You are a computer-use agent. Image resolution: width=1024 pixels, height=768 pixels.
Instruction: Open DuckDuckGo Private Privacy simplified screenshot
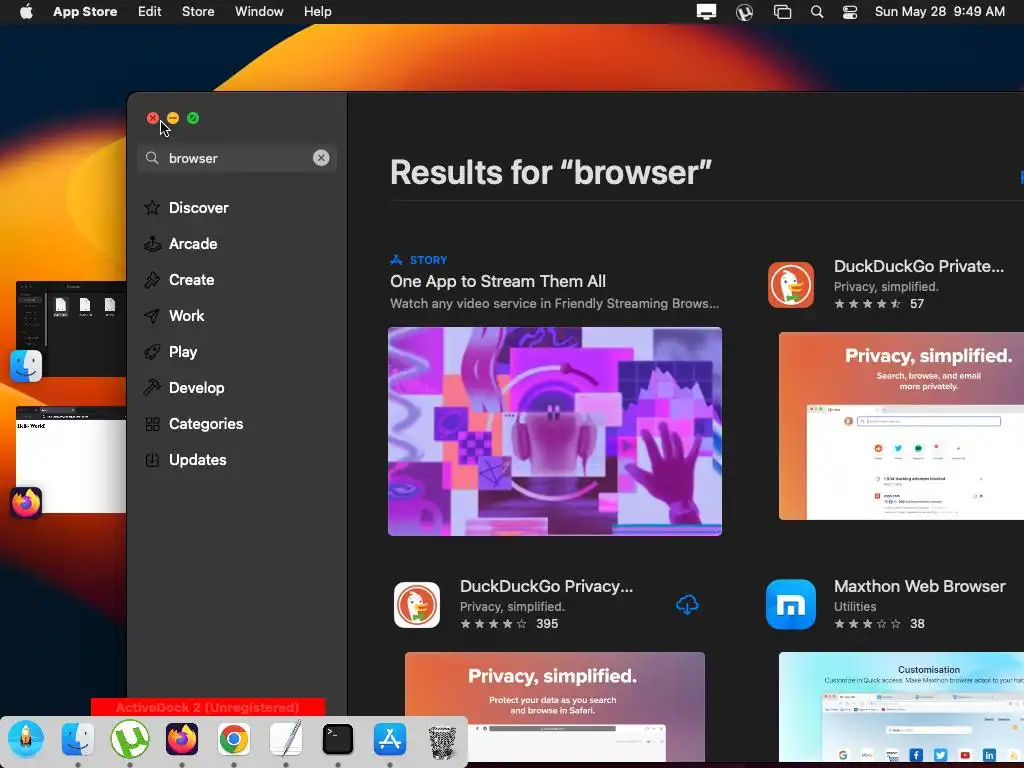pos(901,426)
